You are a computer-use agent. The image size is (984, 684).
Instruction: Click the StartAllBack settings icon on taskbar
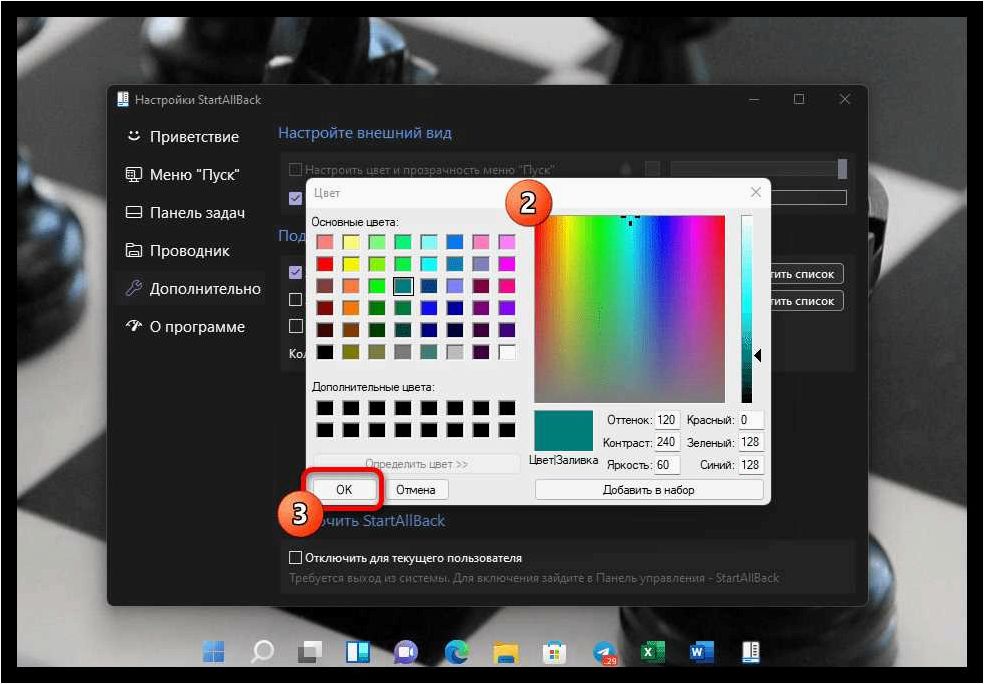tap(751, 653)
